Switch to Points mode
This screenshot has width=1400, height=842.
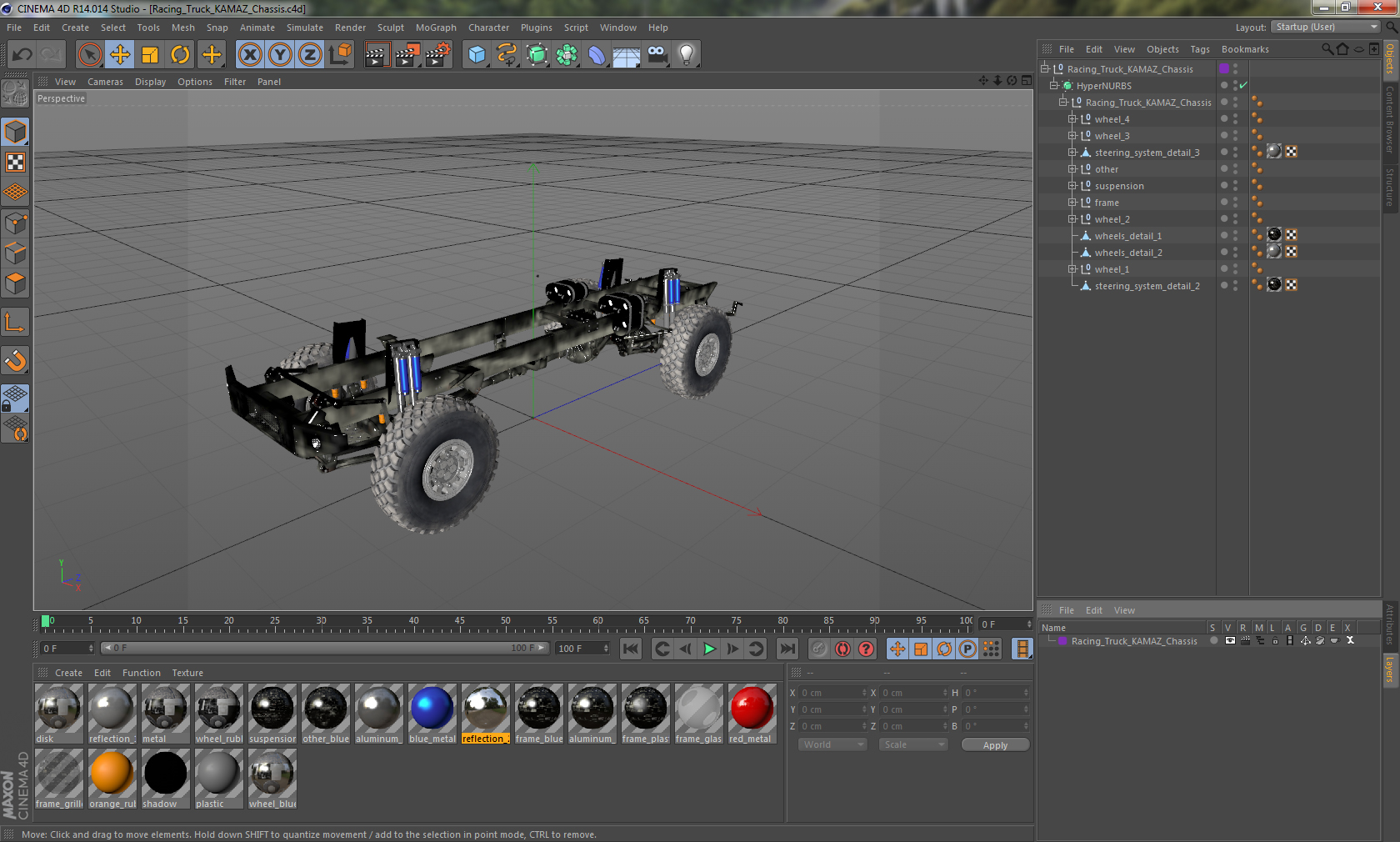pos(16,223)
